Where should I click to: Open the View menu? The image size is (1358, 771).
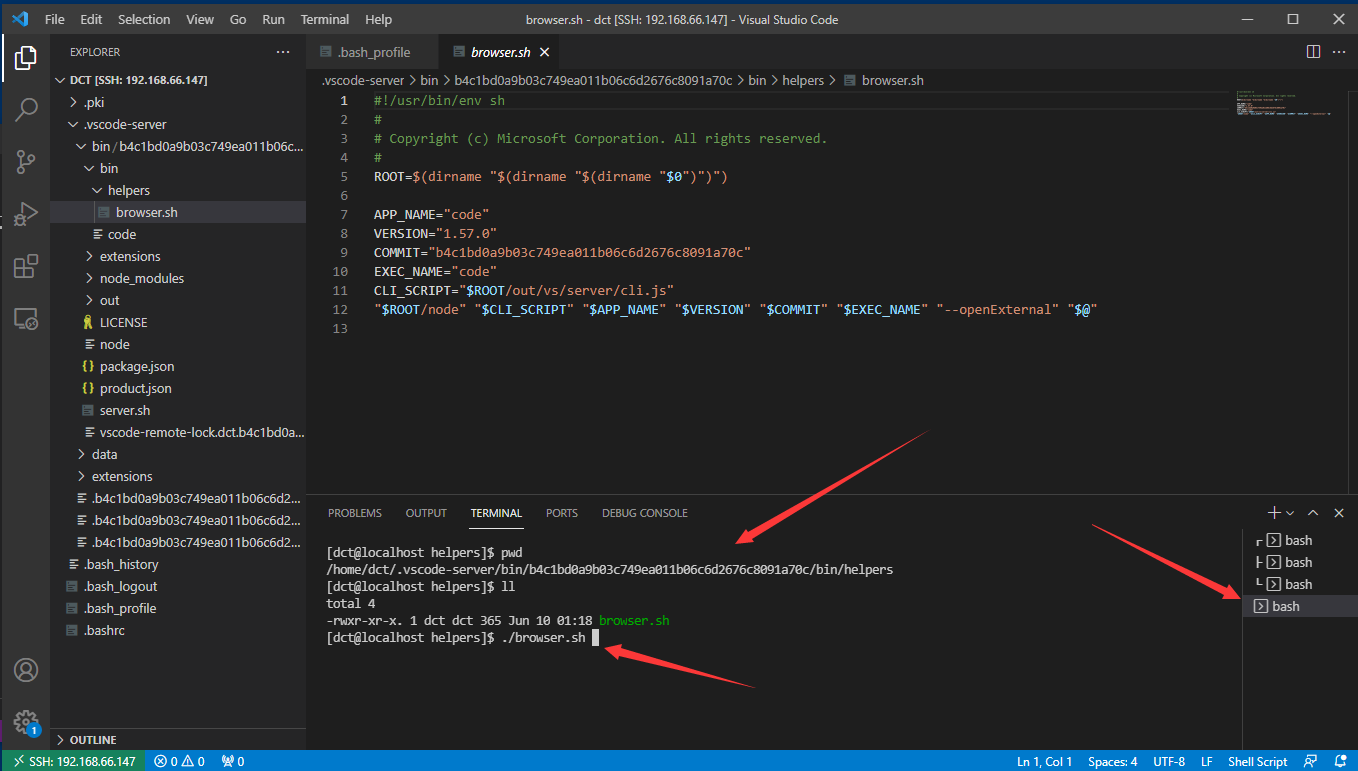pyautogui.click(x=200, y=19)
